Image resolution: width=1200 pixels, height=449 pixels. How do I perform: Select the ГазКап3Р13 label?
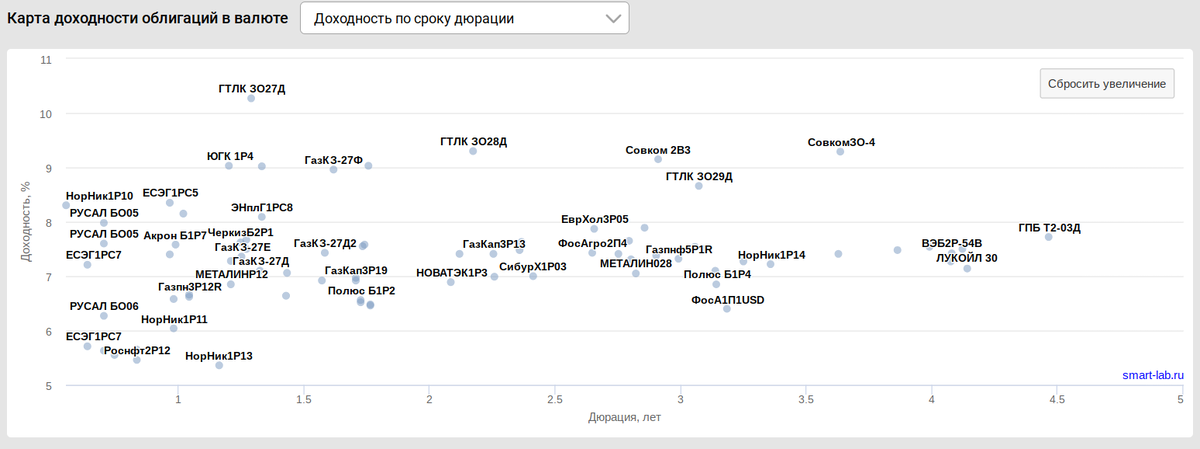(x=494, y=244)
